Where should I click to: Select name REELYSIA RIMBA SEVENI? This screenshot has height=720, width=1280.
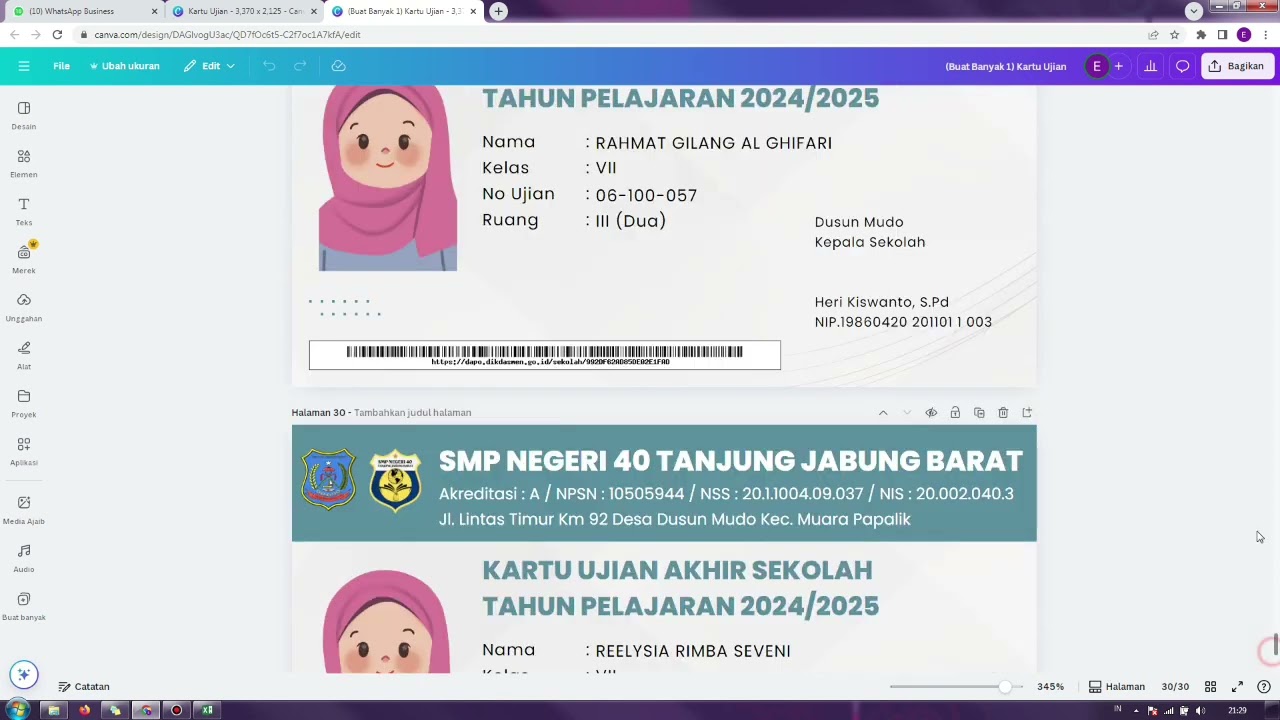point(692,651)
